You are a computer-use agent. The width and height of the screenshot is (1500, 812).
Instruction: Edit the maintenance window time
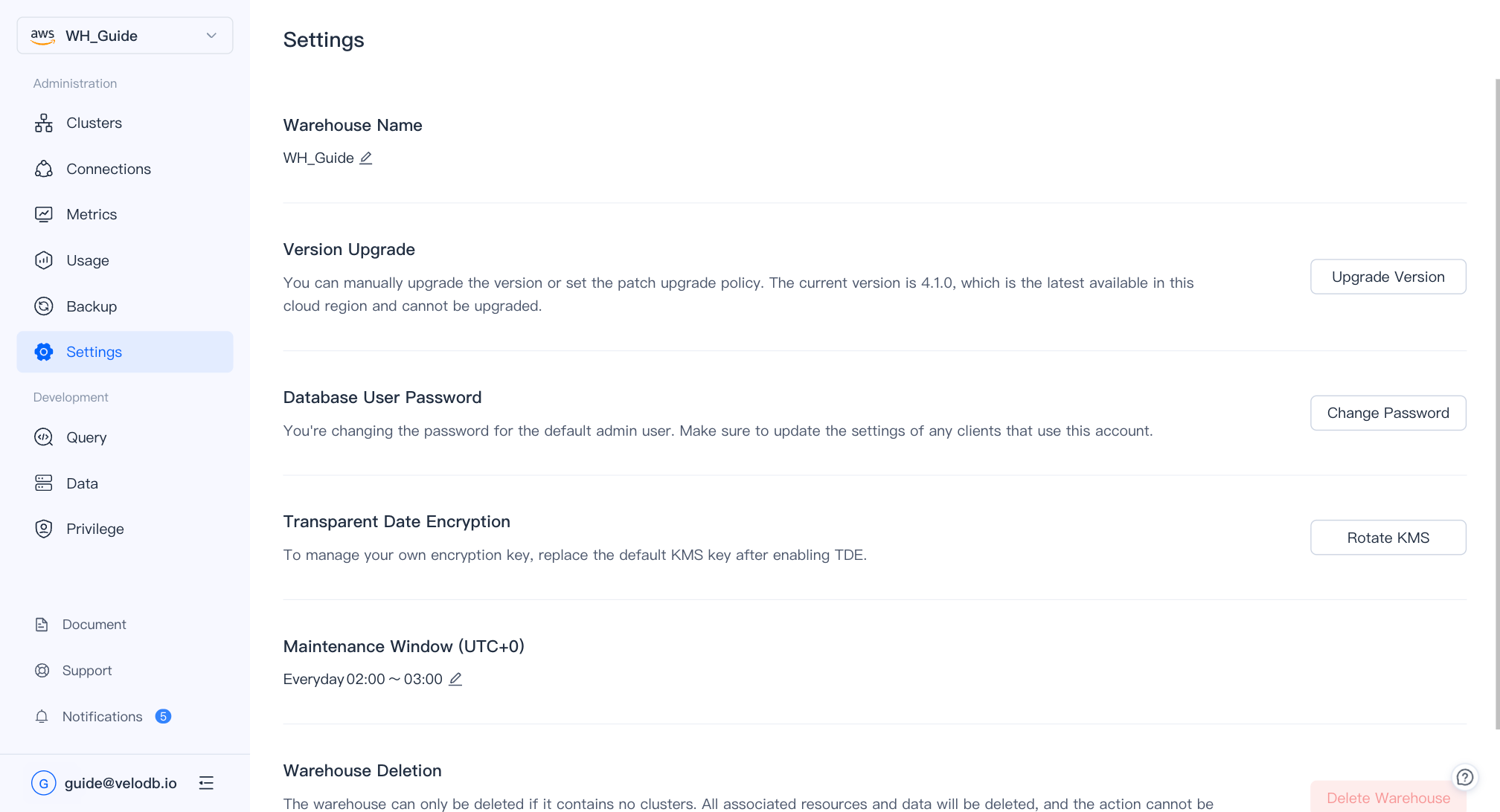point(455,680)
